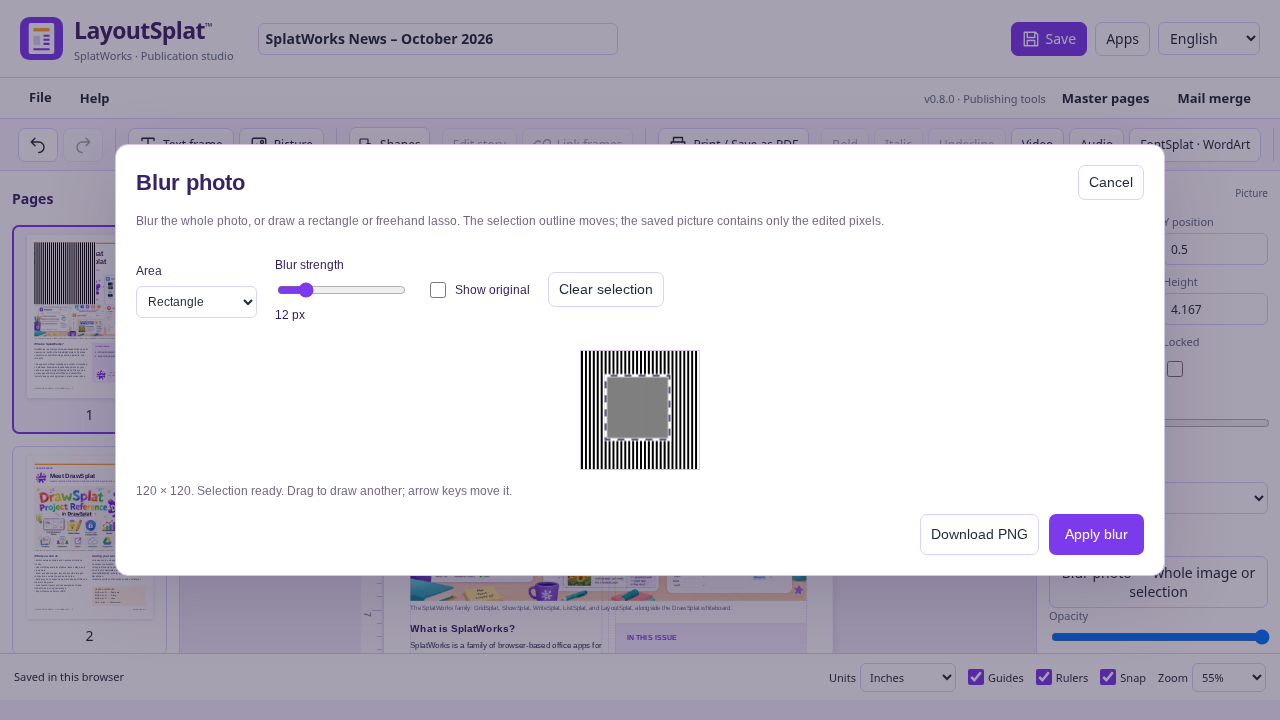Screen dimensions: 1280x720
Task: Click Clear selection button
Action: click(x=606, y=289)
